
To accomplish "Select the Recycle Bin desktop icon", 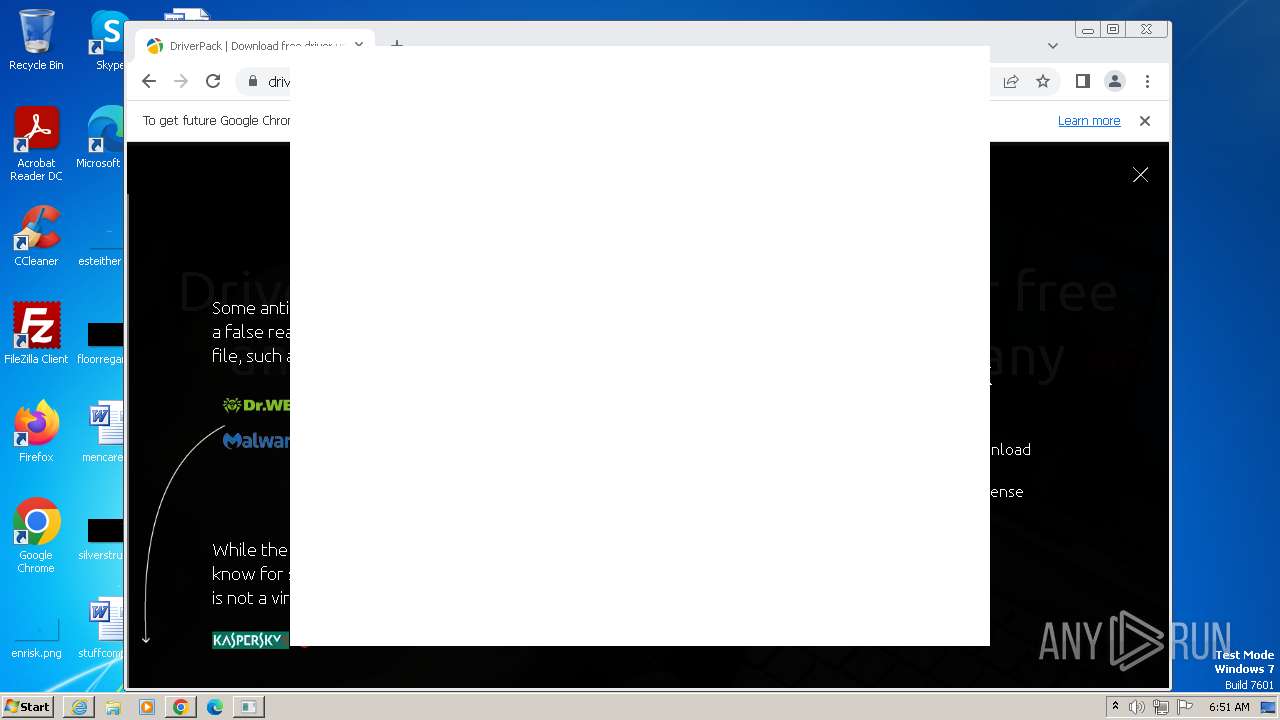I will 36,40.
